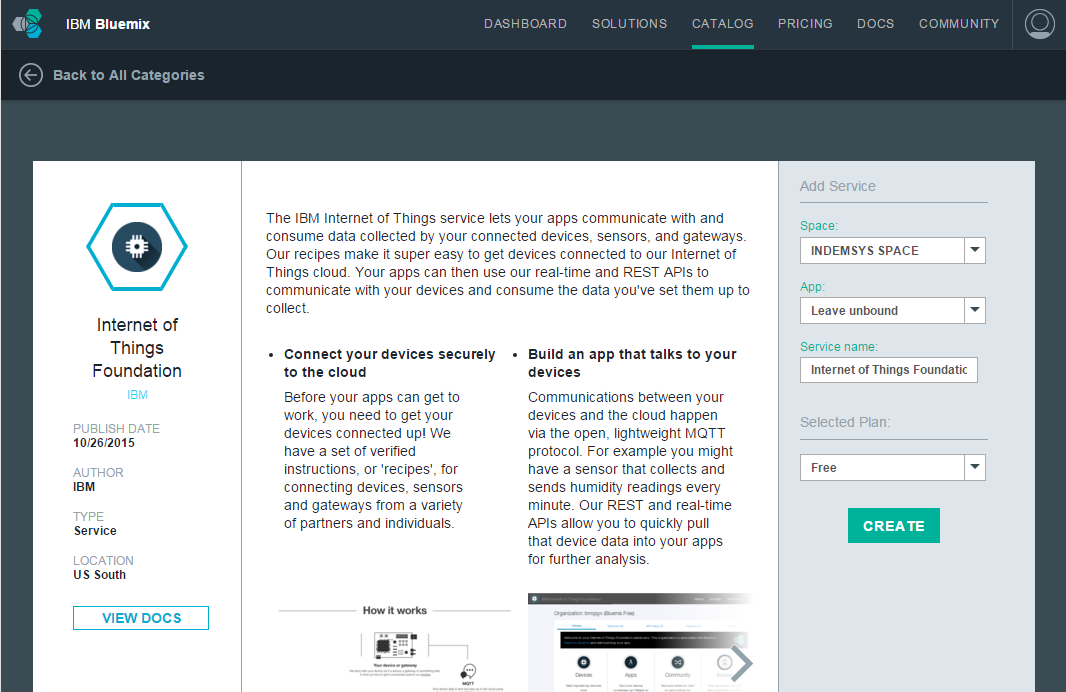The width and height of the screenshot is (1066, 692).
Task: Click the Service type value
Action: click(x=95, y=531)
